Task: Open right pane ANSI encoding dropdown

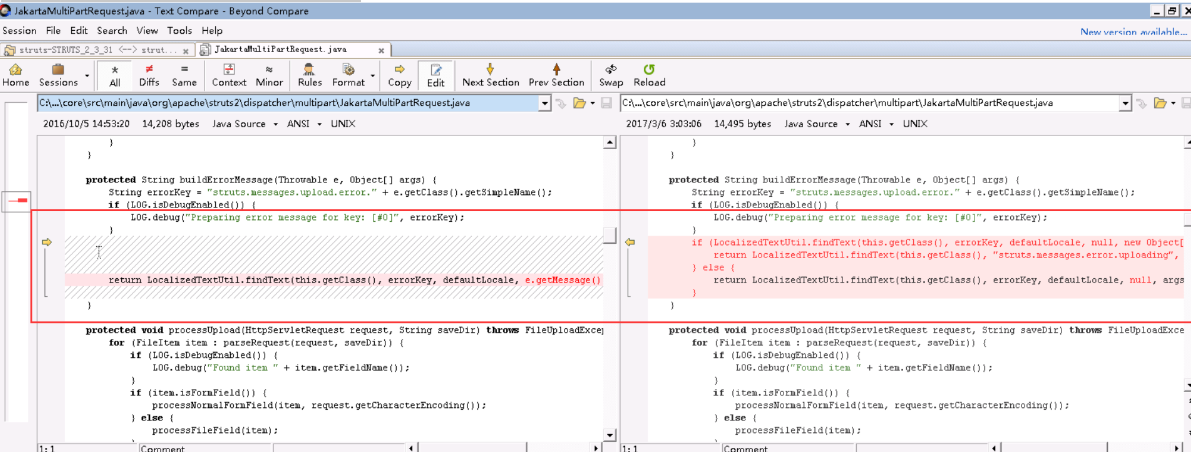Action: point(877,124)
